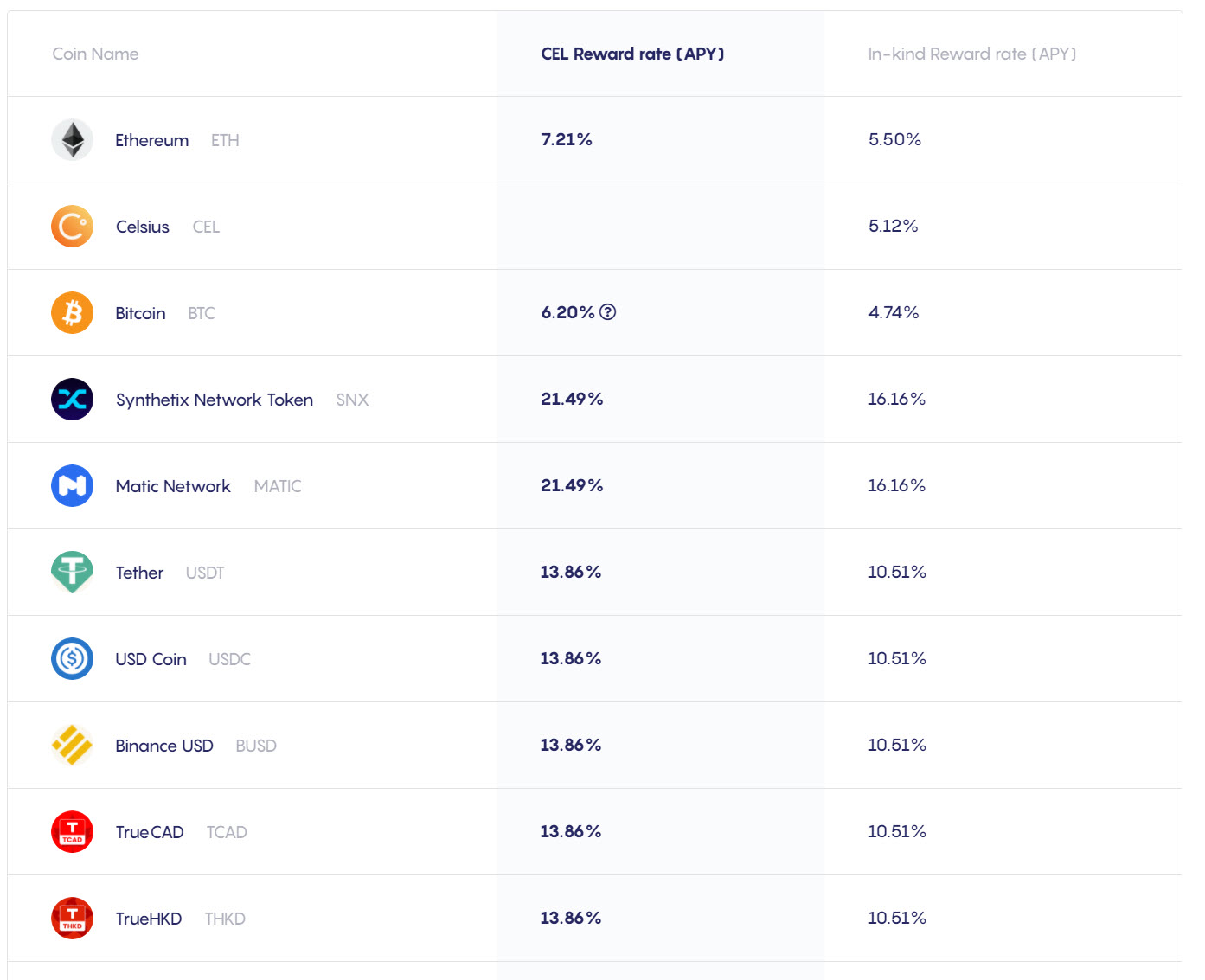1205x980 pixels.
Task: Select the Synthetix Network Token icon
Action: (72, 399)
